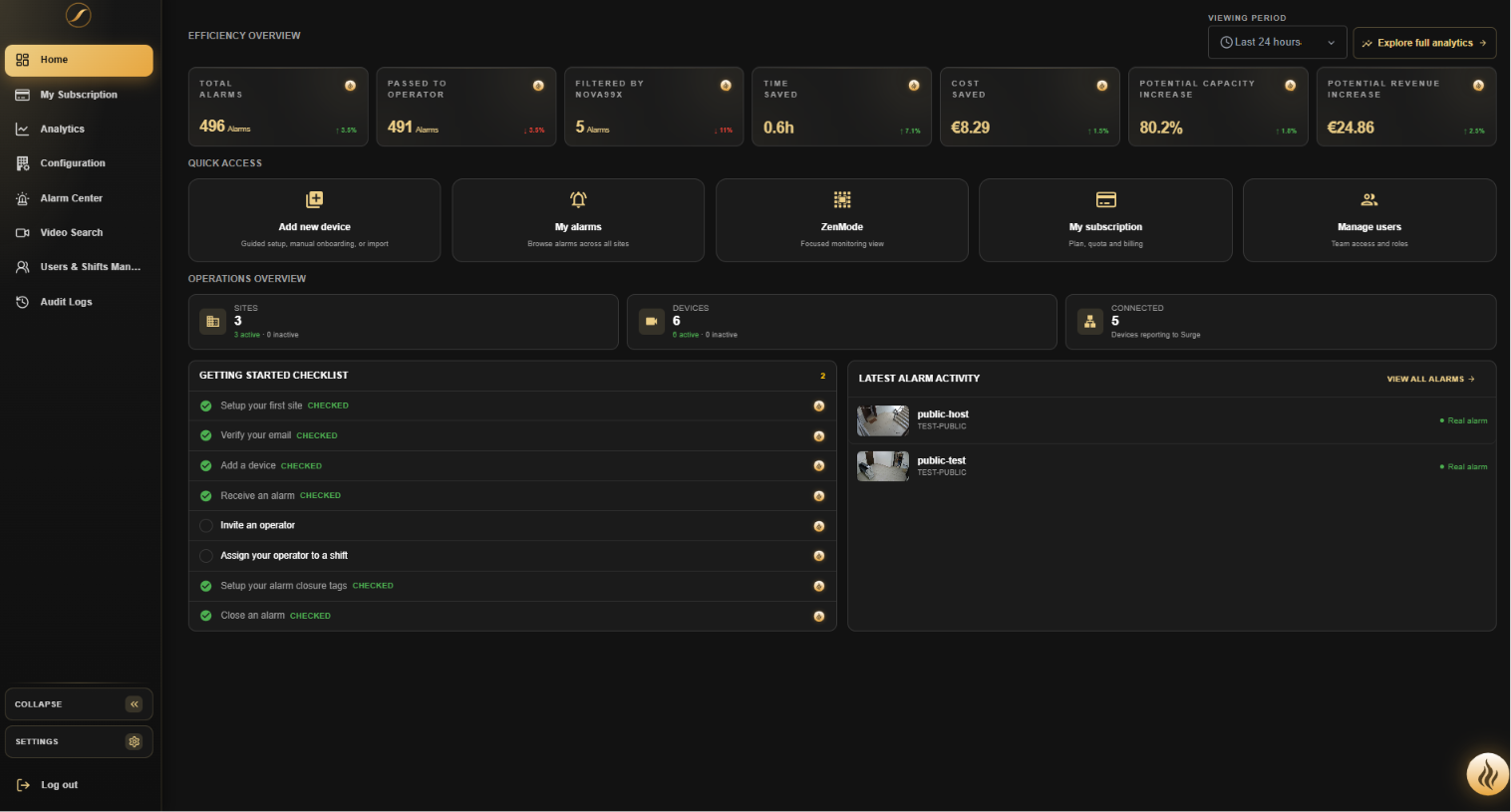Screen dimensions: 1511x812
Task: Open Alarm Center in the sidebar
Action: (79, 198)
